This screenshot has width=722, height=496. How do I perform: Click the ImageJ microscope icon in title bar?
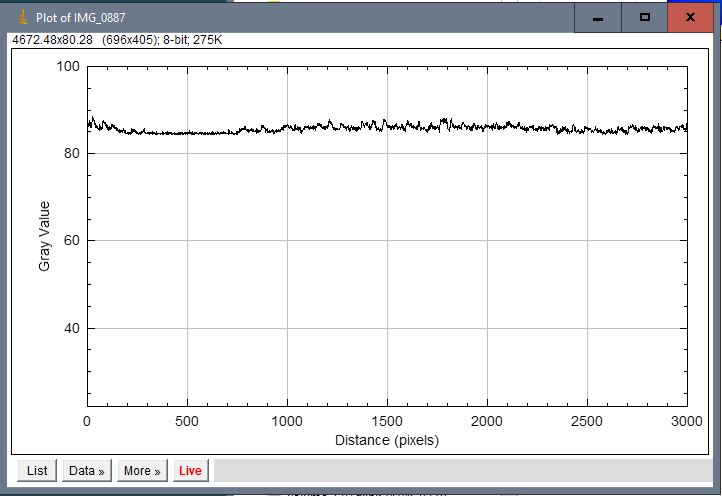(x=23, y=18)
